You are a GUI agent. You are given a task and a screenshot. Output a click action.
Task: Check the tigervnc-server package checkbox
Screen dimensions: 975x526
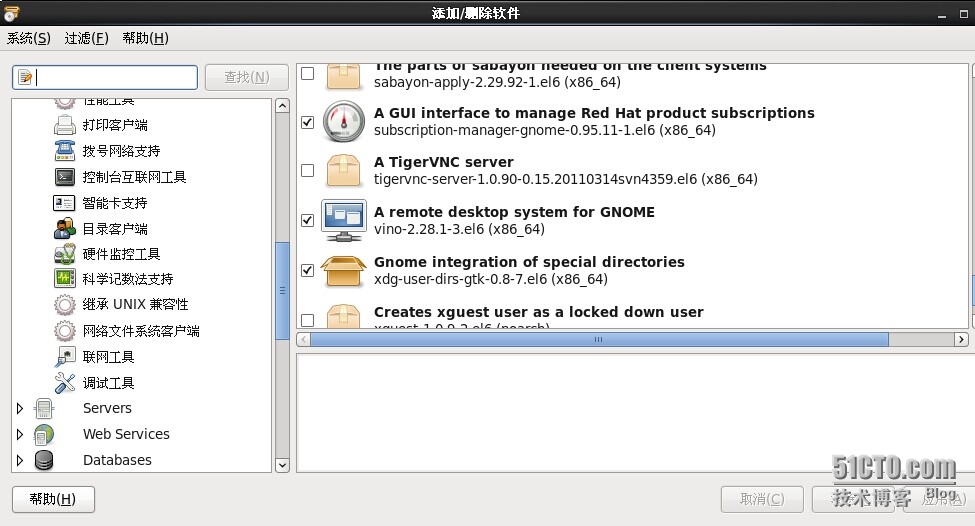click(307, 170)
